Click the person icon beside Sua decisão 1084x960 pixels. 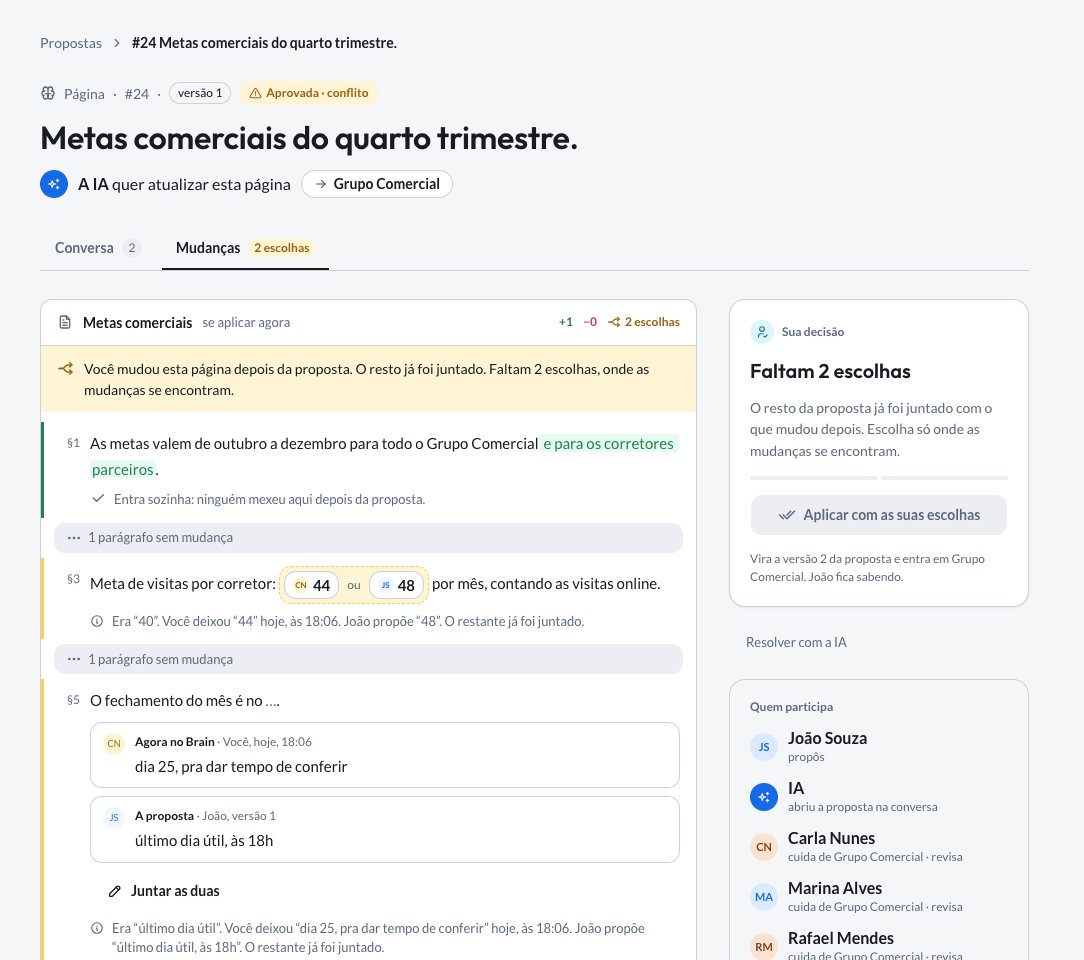point(762,332)
